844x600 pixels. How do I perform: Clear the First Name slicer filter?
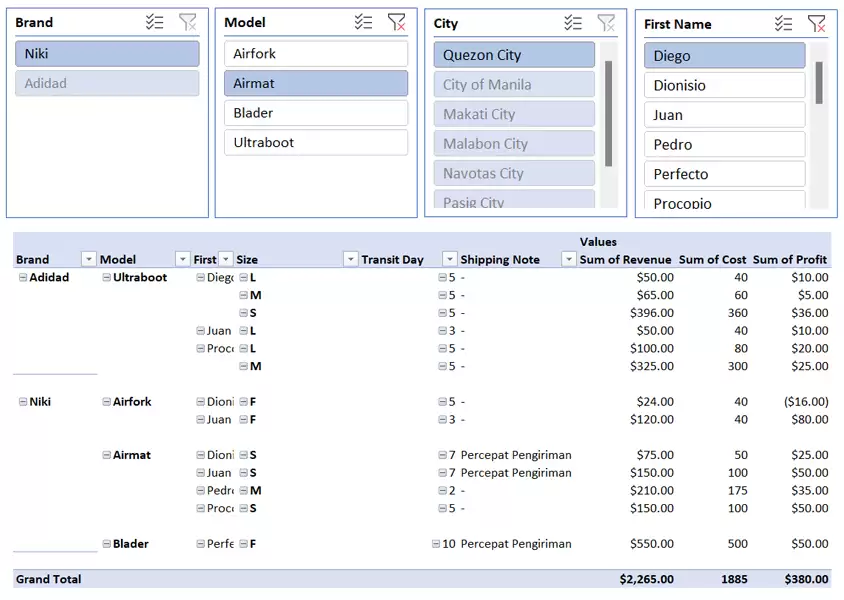(816, 23)
